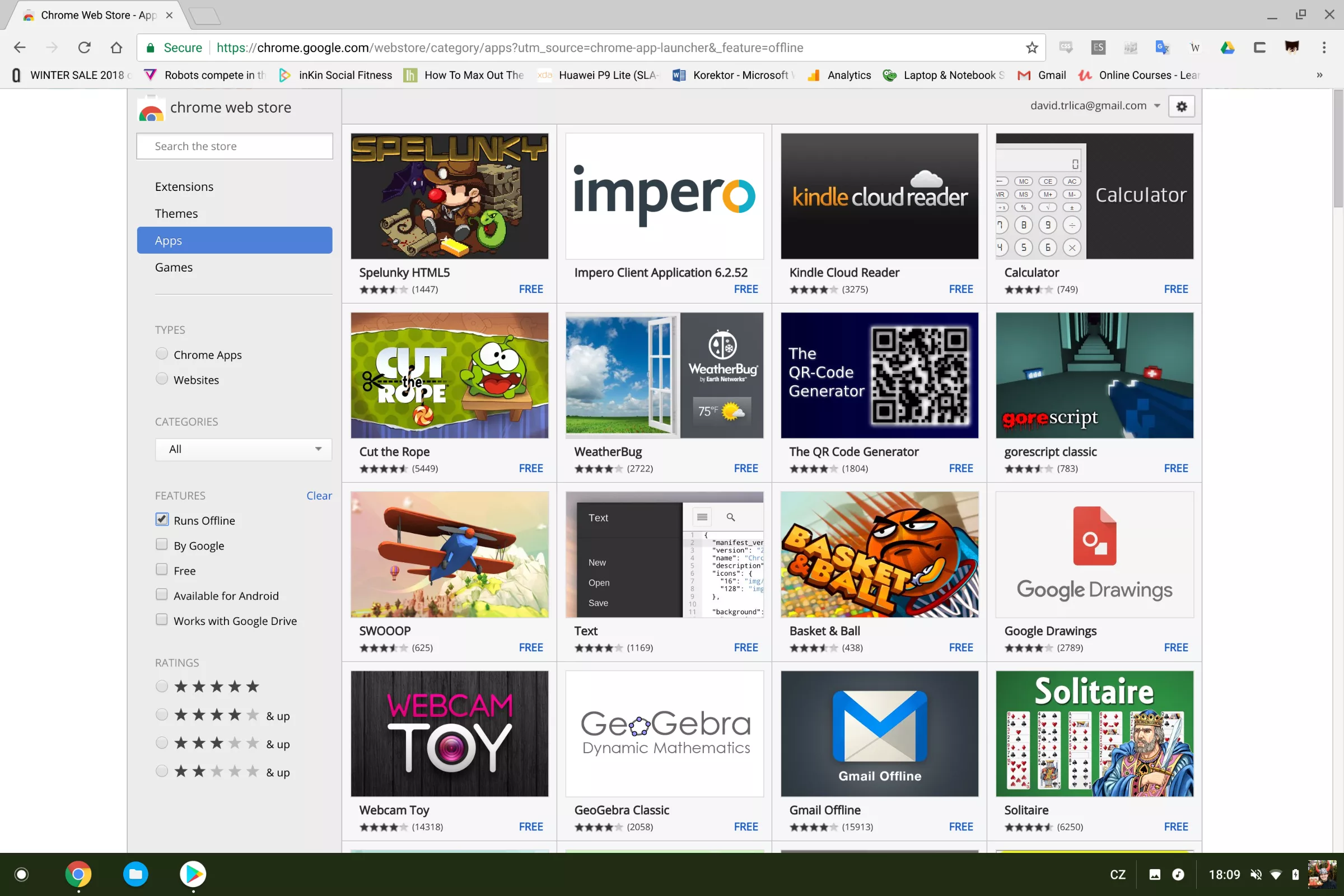Select four stars & up rating
Screen dimensions: 1344x896
point(162,715)
